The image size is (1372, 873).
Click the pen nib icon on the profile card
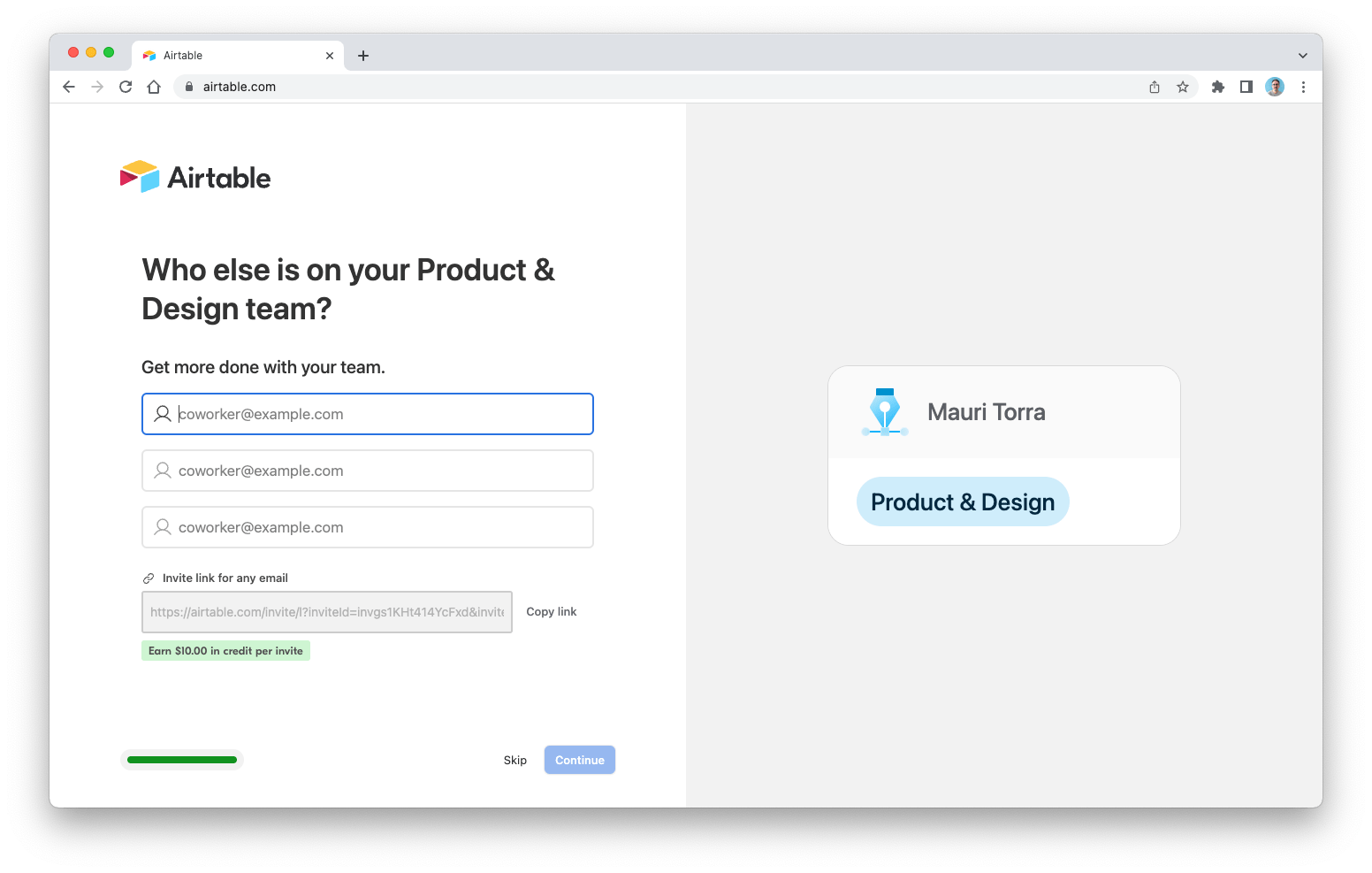(x=884, y=411)
